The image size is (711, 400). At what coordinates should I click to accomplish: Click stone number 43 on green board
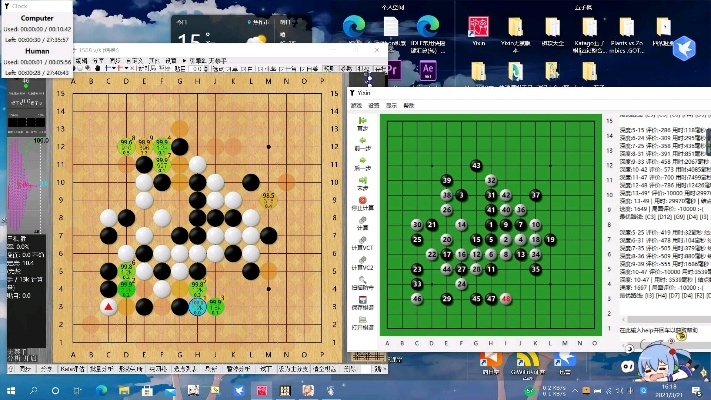[x=476, y=166]
